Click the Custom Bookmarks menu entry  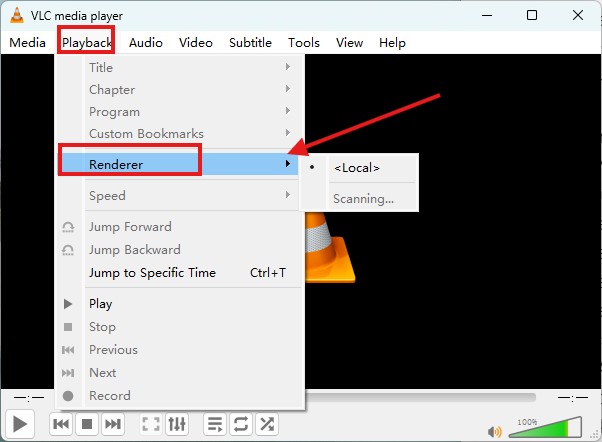tap(179, 134)
